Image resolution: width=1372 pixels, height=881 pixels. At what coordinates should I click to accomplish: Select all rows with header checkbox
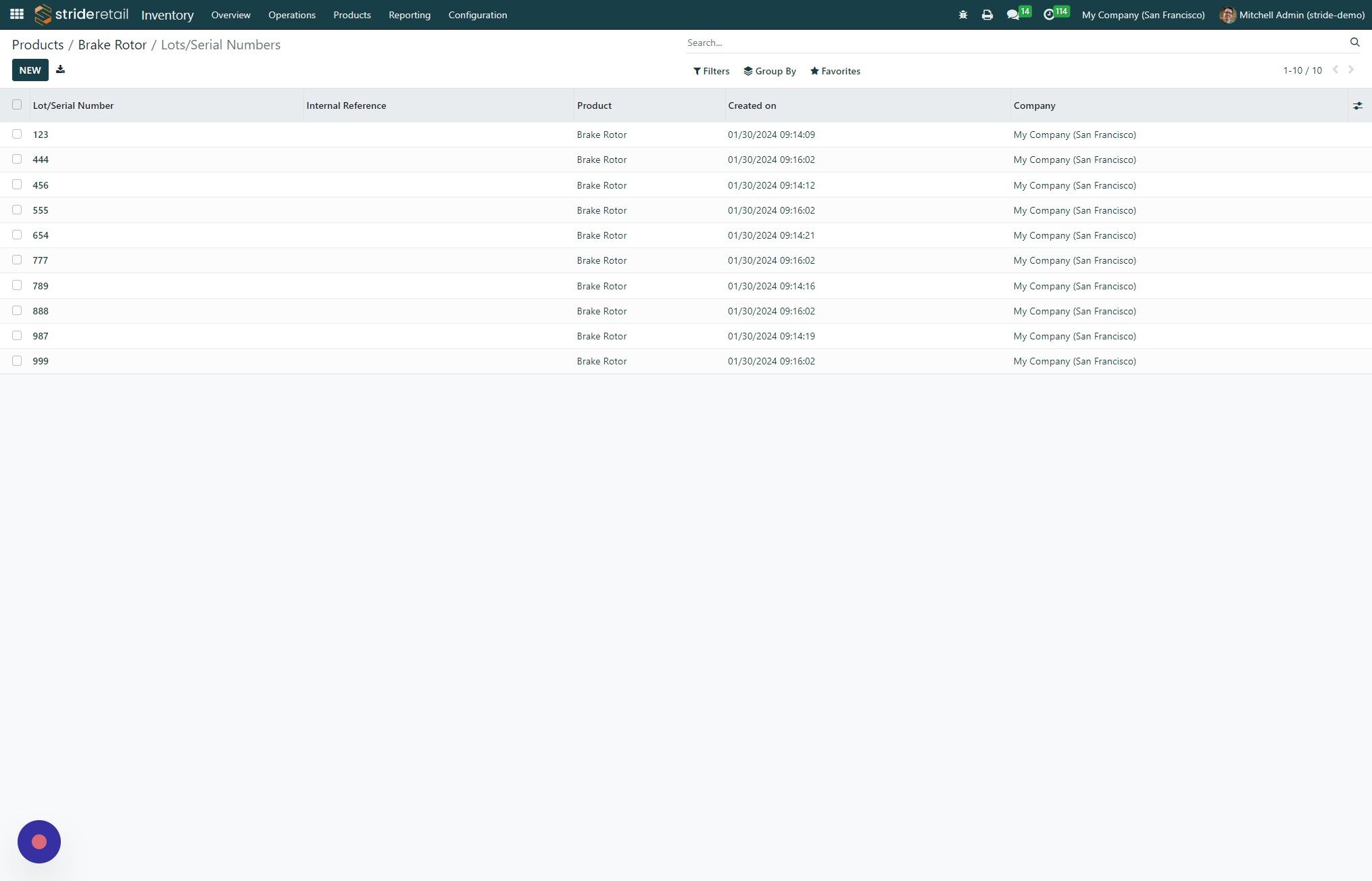pyautogui.click(x=17, y=105)
